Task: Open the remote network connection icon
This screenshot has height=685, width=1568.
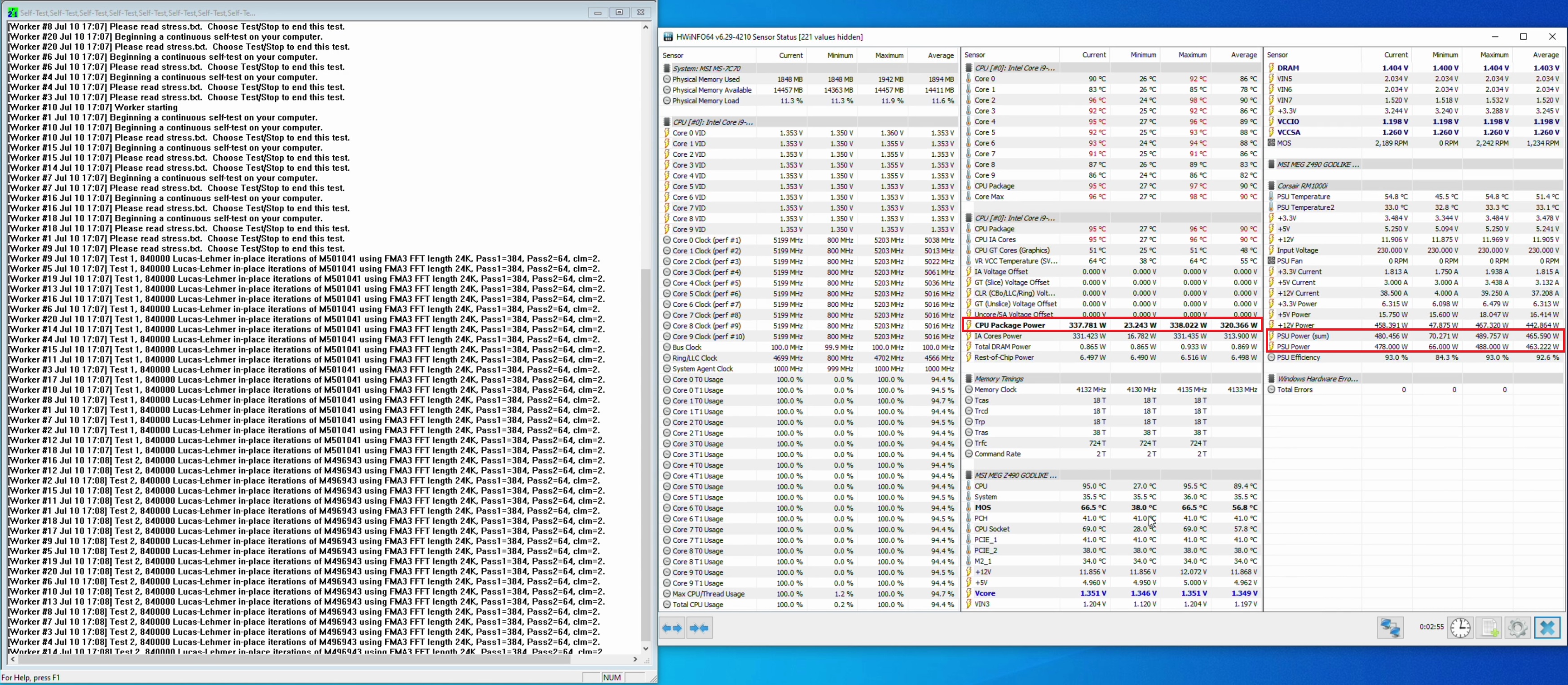Action: 1390,627
